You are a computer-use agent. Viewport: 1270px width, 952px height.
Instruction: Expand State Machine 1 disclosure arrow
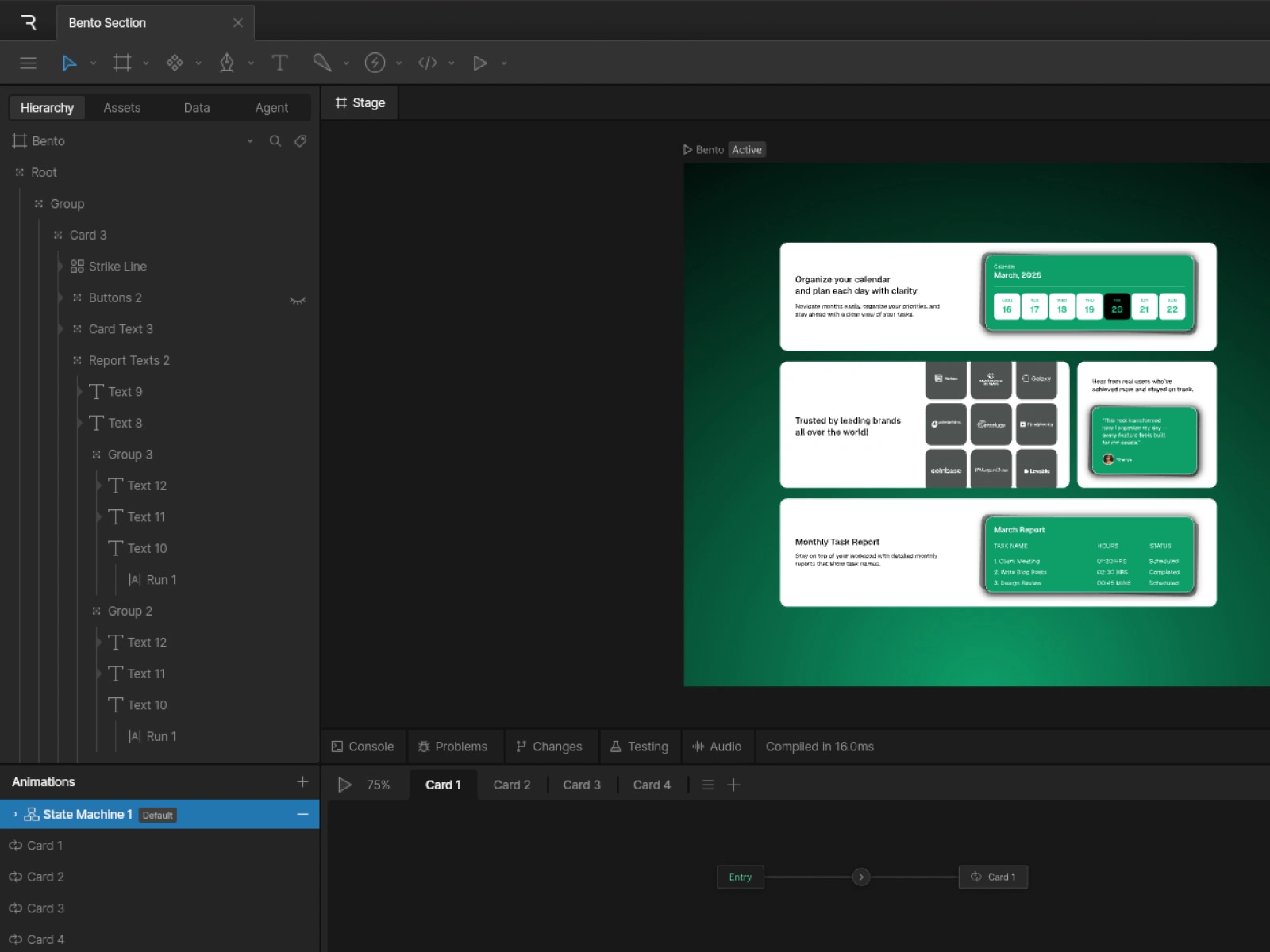pos(15,814)
